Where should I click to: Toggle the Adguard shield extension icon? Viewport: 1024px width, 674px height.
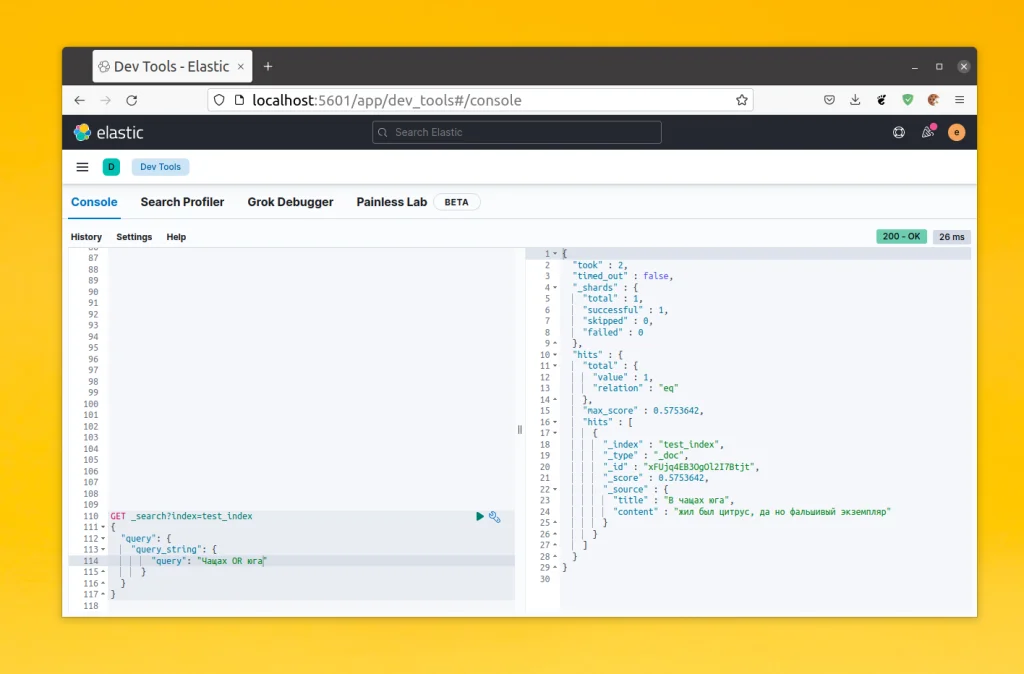(907, 100)
